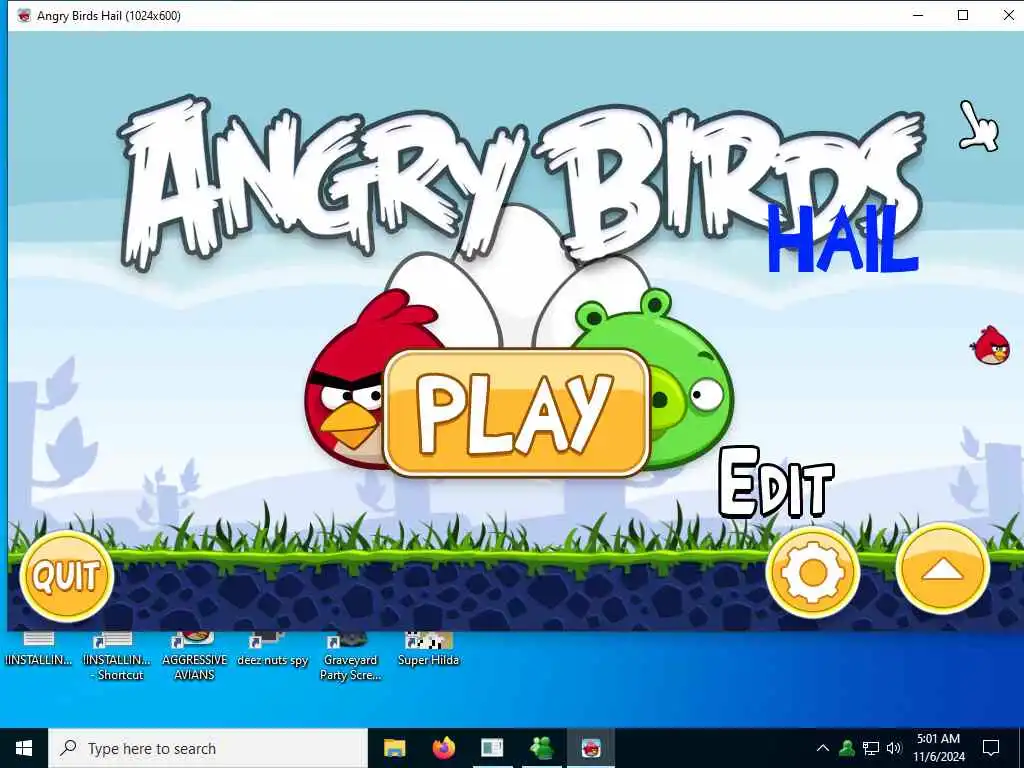Image resolution: width=1024 pixels, height=768 pixels.
Task: Open the taskbar app with window icon
Action: [492, 748]
